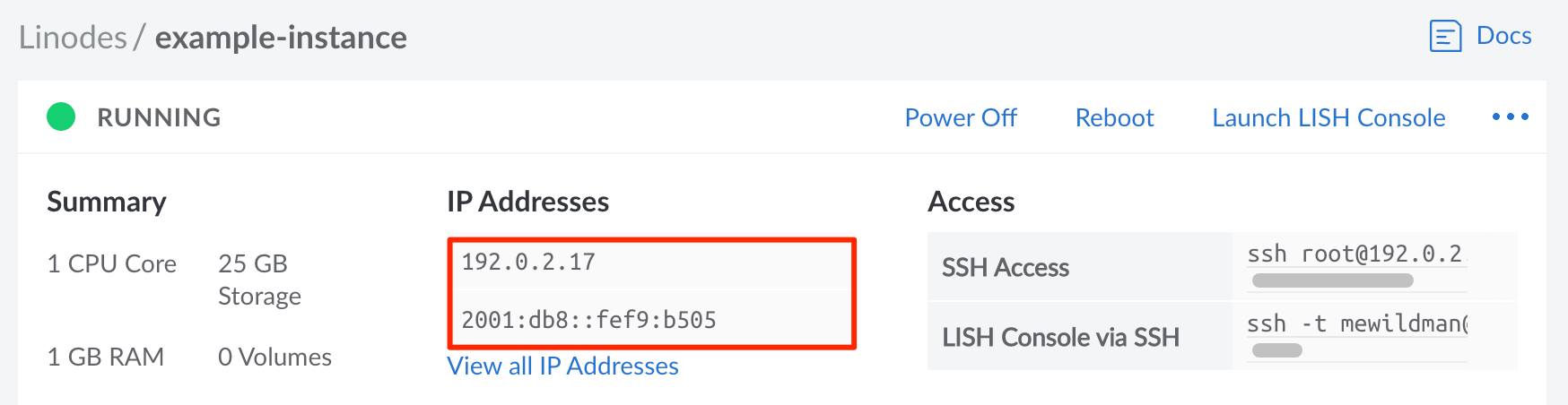Click View all IP Addresses link
Viewport: 1568px width, 405px height.
[x=562, y=366]
